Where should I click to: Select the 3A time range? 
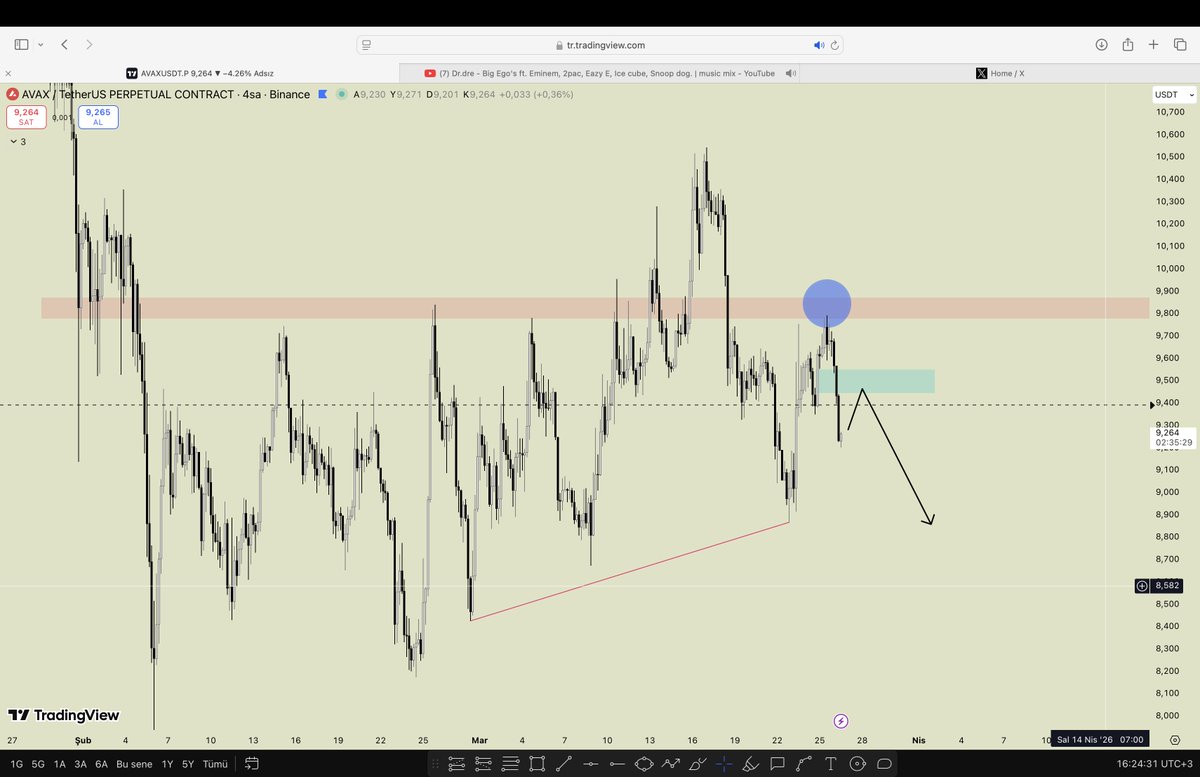pos(80,764)
